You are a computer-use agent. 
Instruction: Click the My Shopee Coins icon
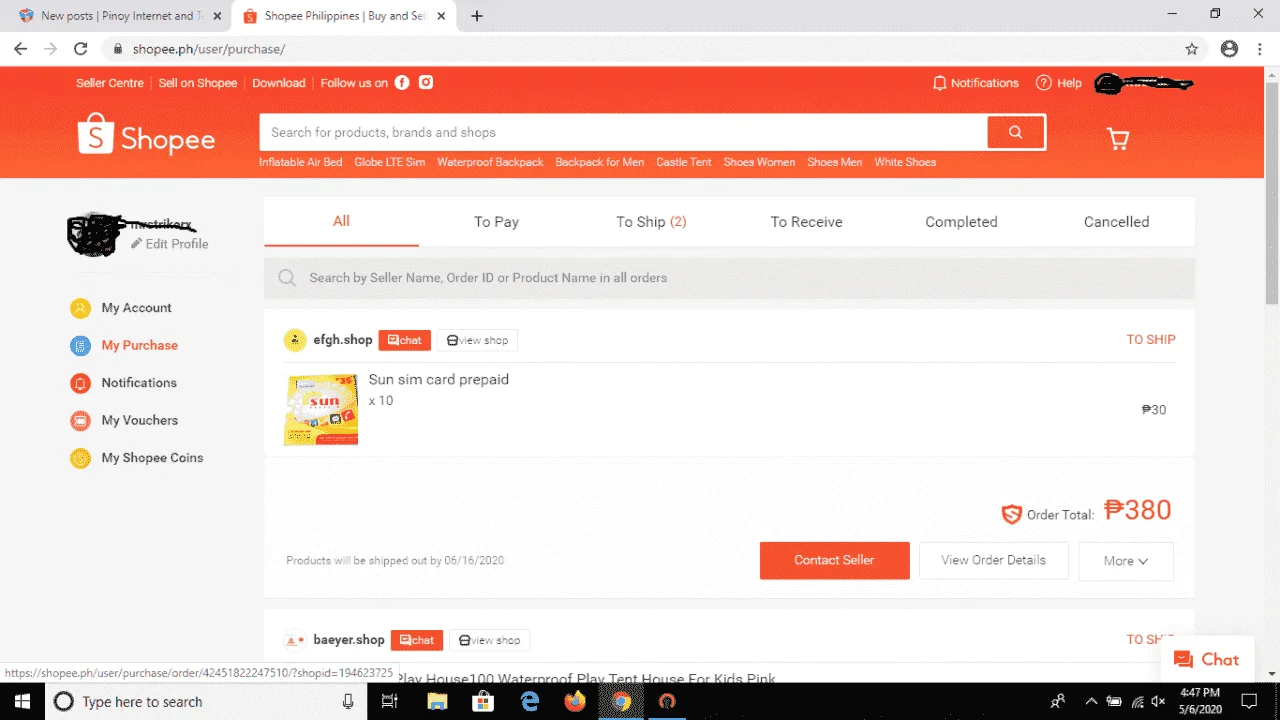click(80, 458)
